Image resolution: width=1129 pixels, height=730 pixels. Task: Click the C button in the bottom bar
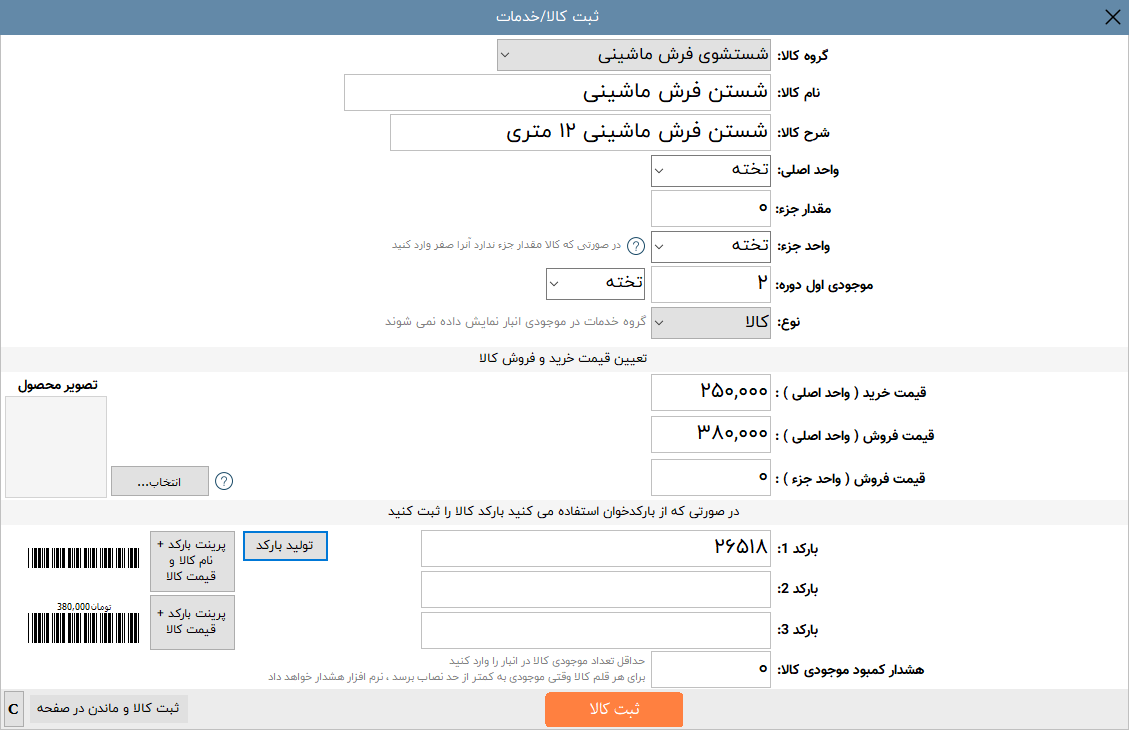pos(14,709)
